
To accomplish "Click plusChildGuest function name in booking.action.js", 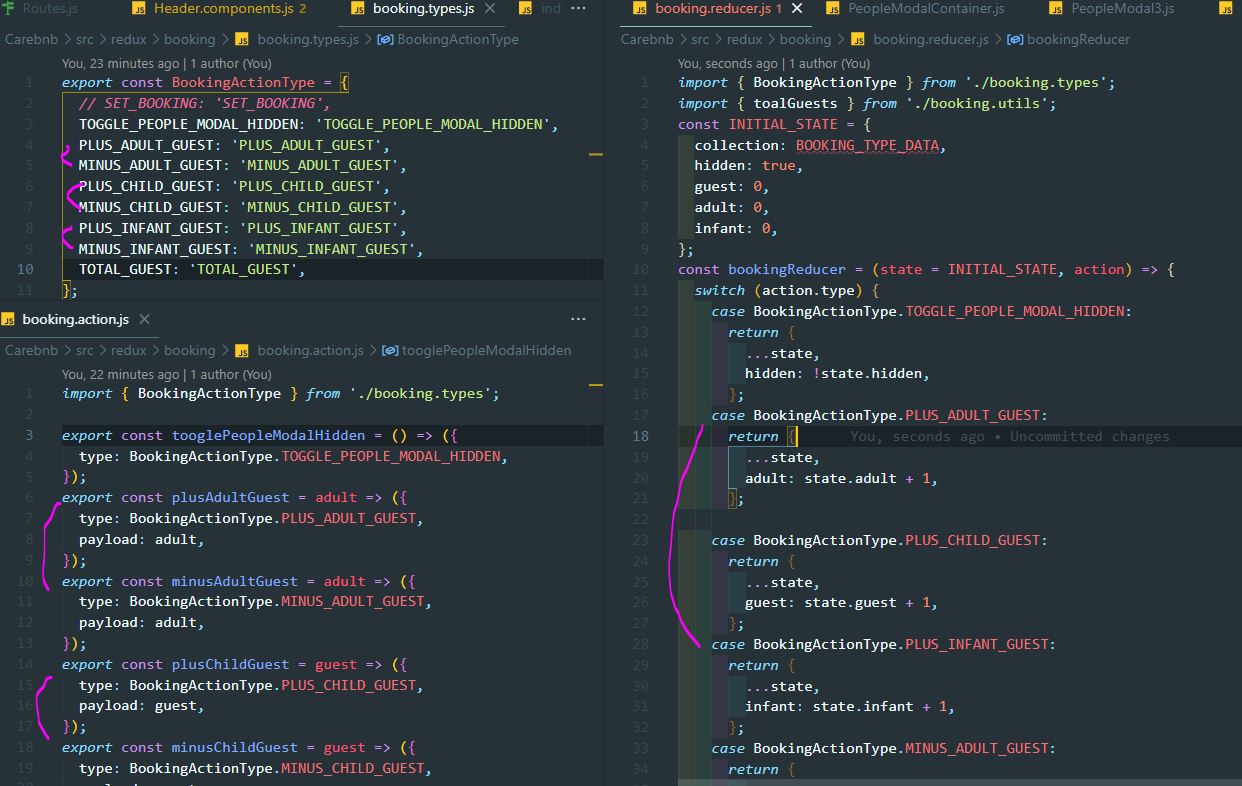I will 230,664.
